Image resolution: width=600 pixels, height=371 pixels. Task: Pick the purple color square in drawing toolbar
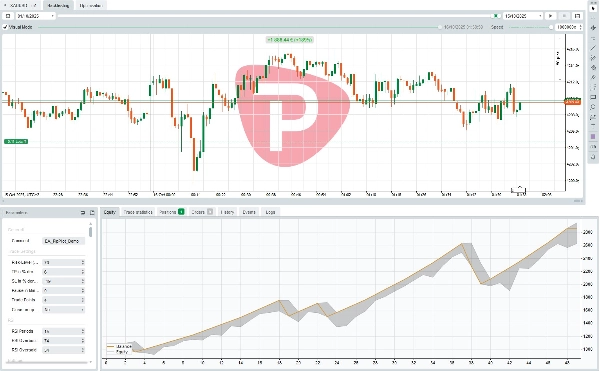click(x=593, y=137)
